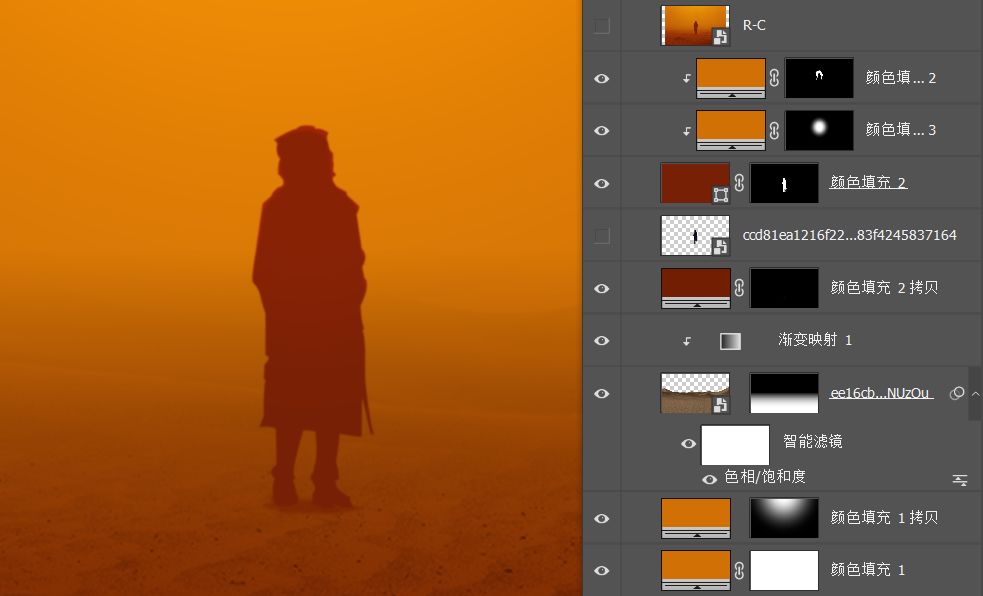The width and height of the screenshot is (983, 596).
Task: Select the ccd81ea1216f22 layer thumbnail
Action: pyautogui.click(x=695, y=235)
